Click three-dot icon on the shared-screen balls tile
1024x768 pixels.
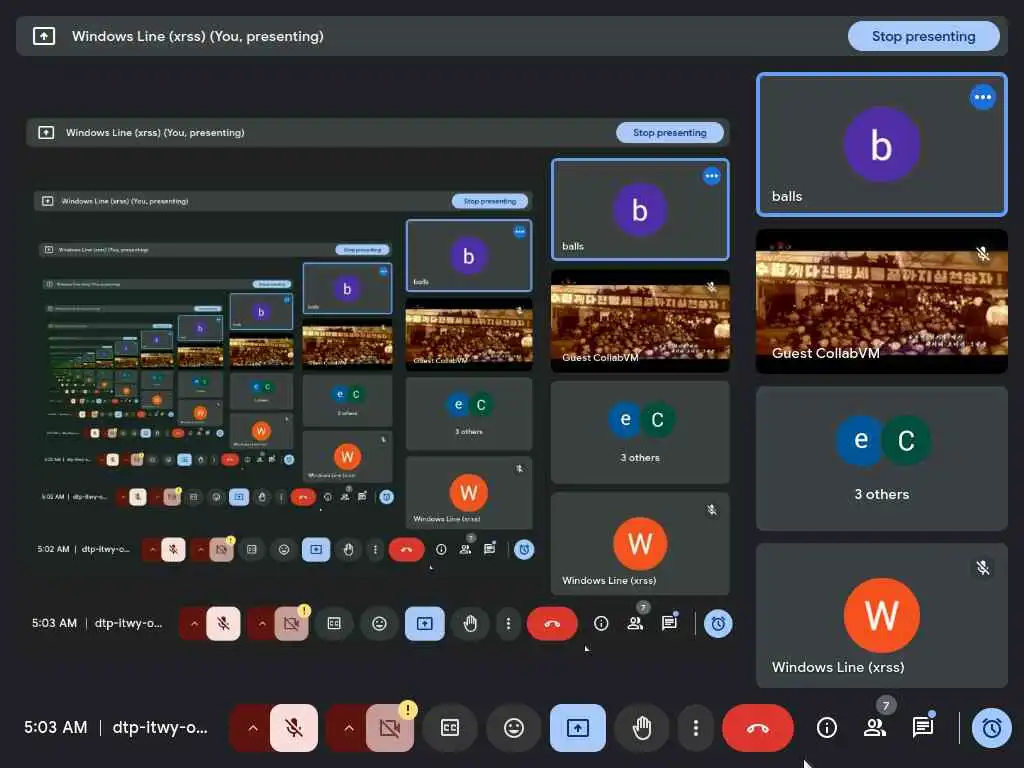(x=711, y=176)
